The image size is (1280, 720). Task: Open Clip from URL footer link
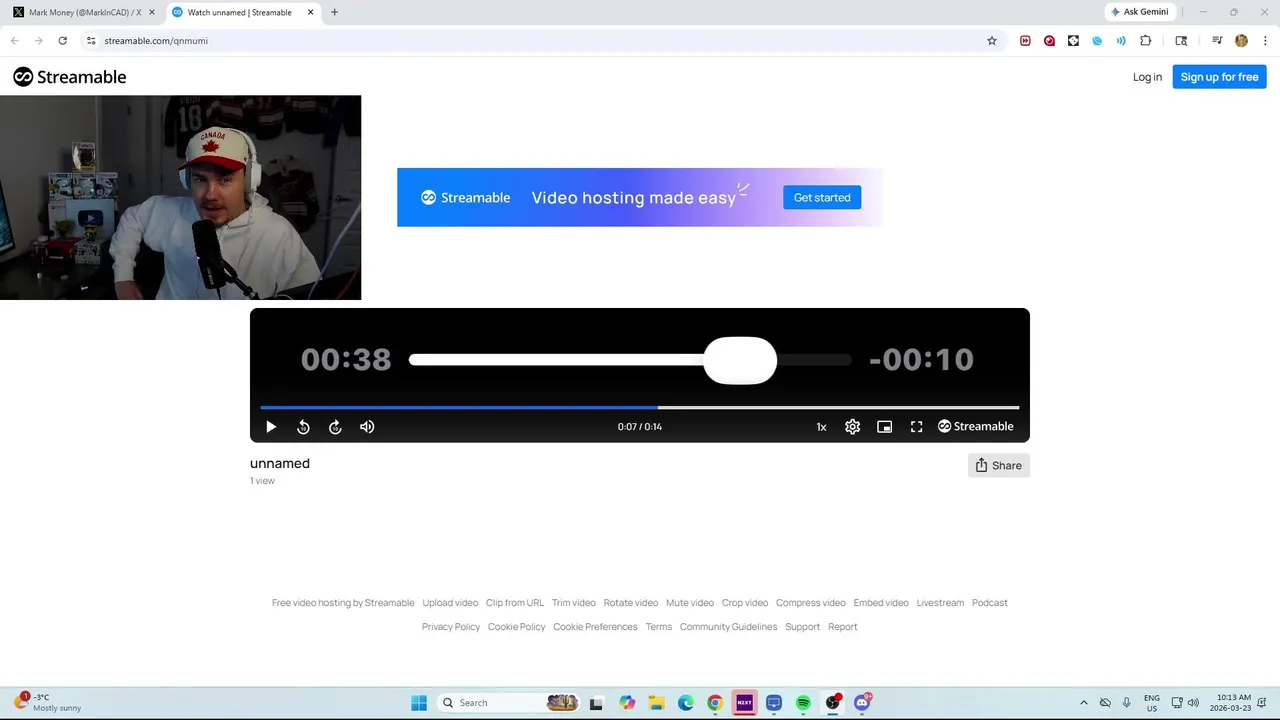[515, 603]
